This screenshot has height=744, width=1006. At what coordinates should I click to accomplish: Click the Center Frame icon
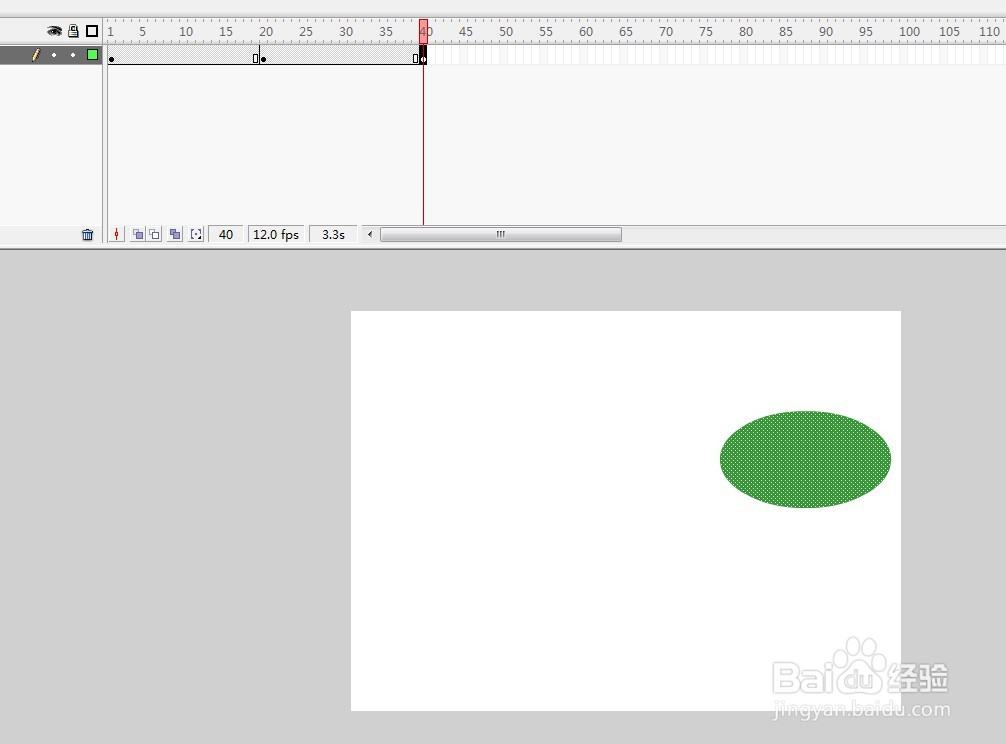pos(116,234)
